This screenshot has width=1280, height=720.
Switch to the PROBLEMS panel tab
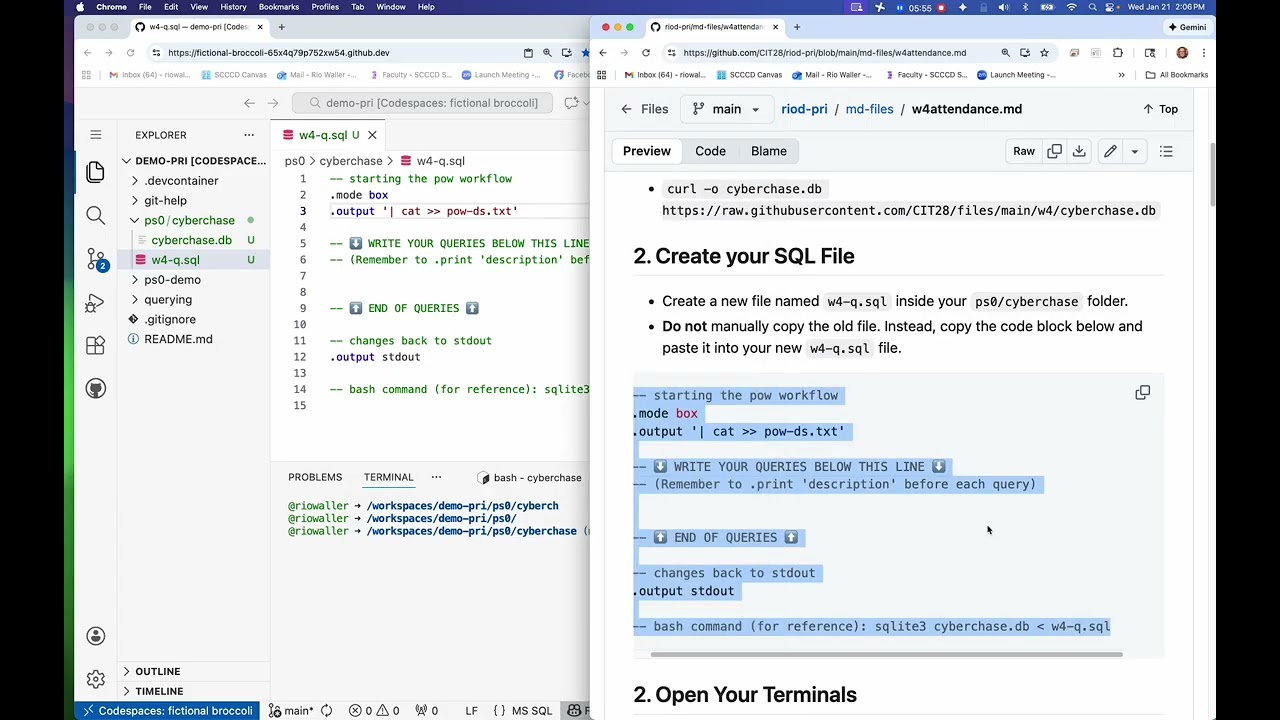pos(315,477)
